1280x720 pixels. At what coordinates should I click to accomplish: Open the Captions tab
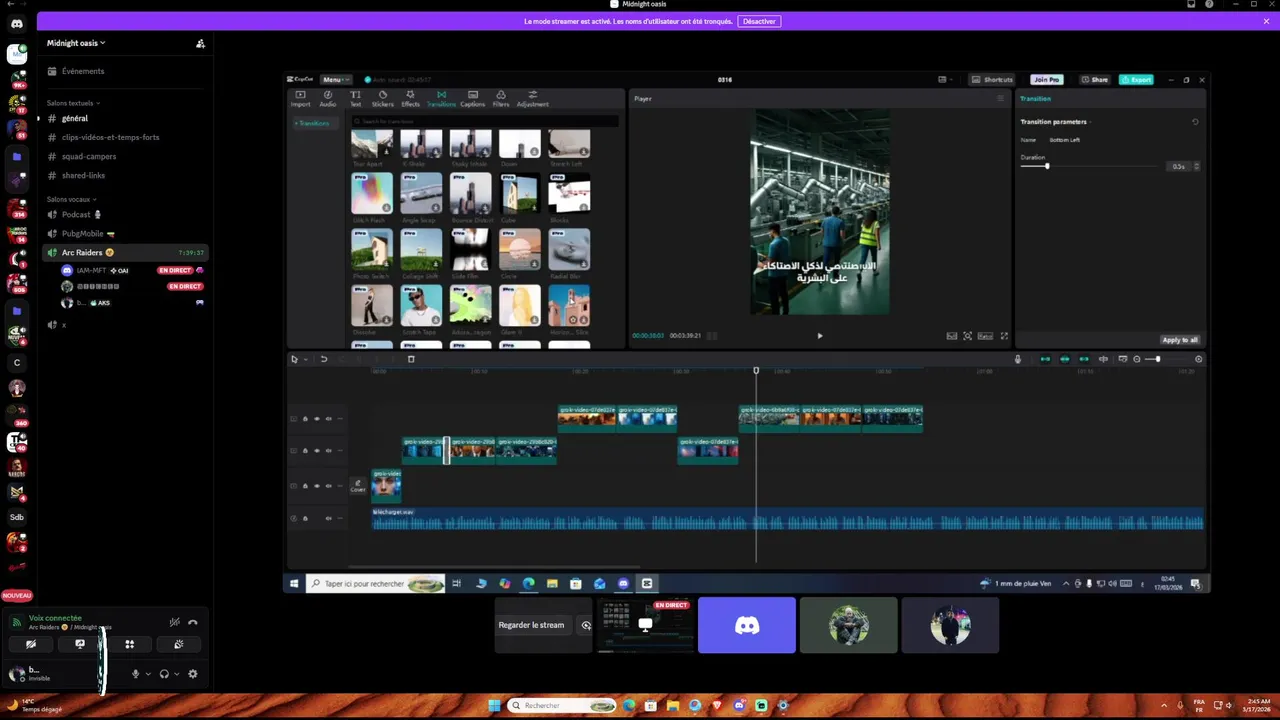click(473, 98)
